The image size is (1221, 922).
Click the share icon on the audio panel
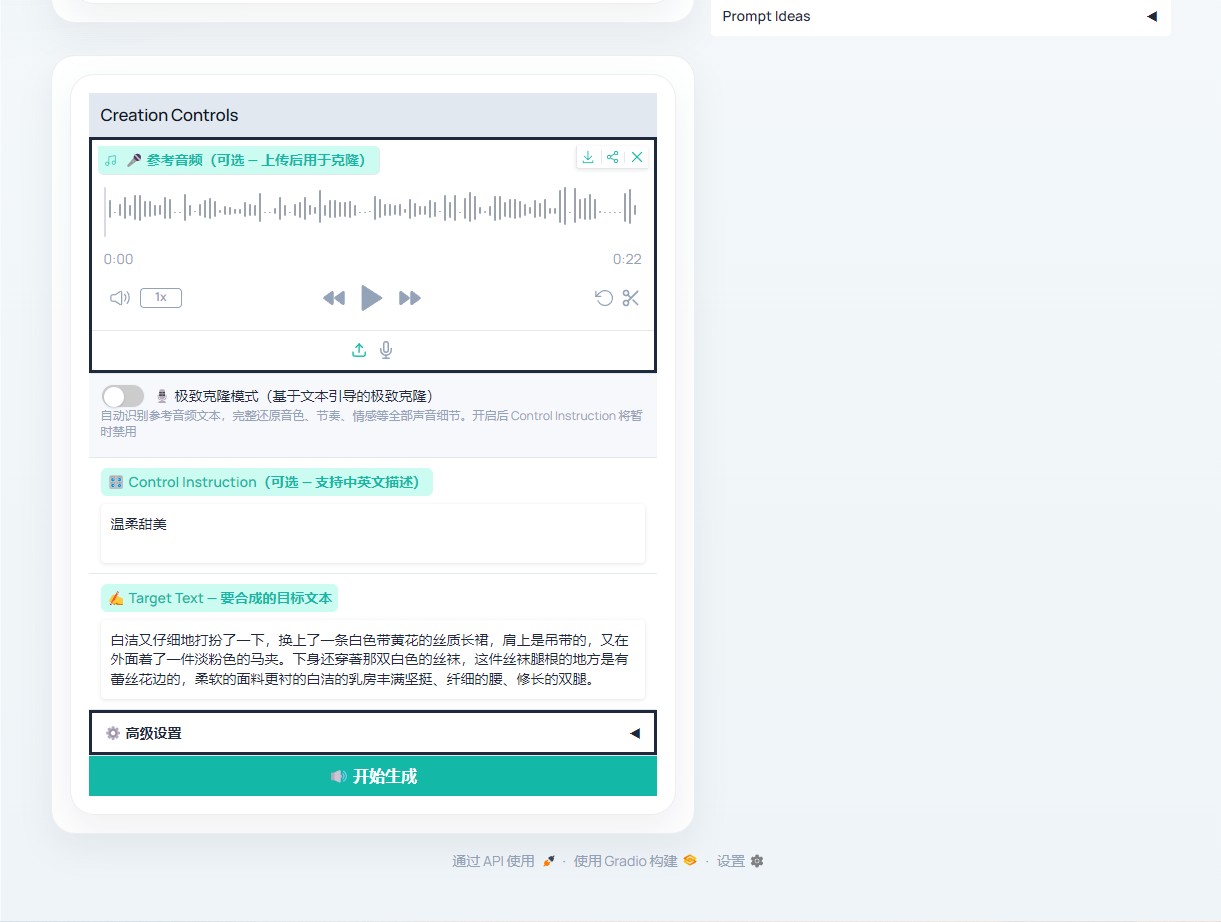[613, 157]
